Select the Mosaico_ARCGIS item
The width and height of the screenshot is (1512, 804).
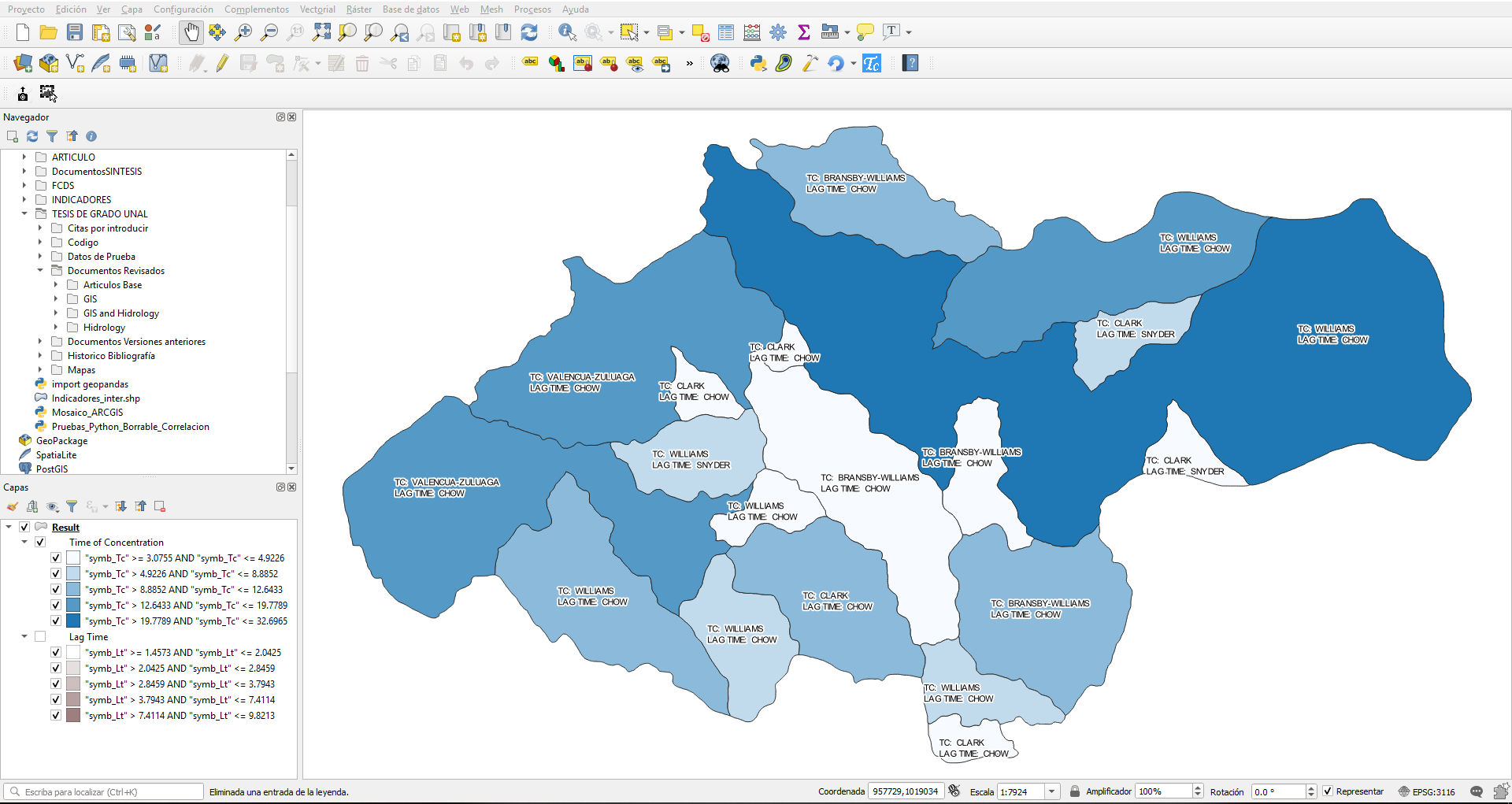[x=87, y=412]
